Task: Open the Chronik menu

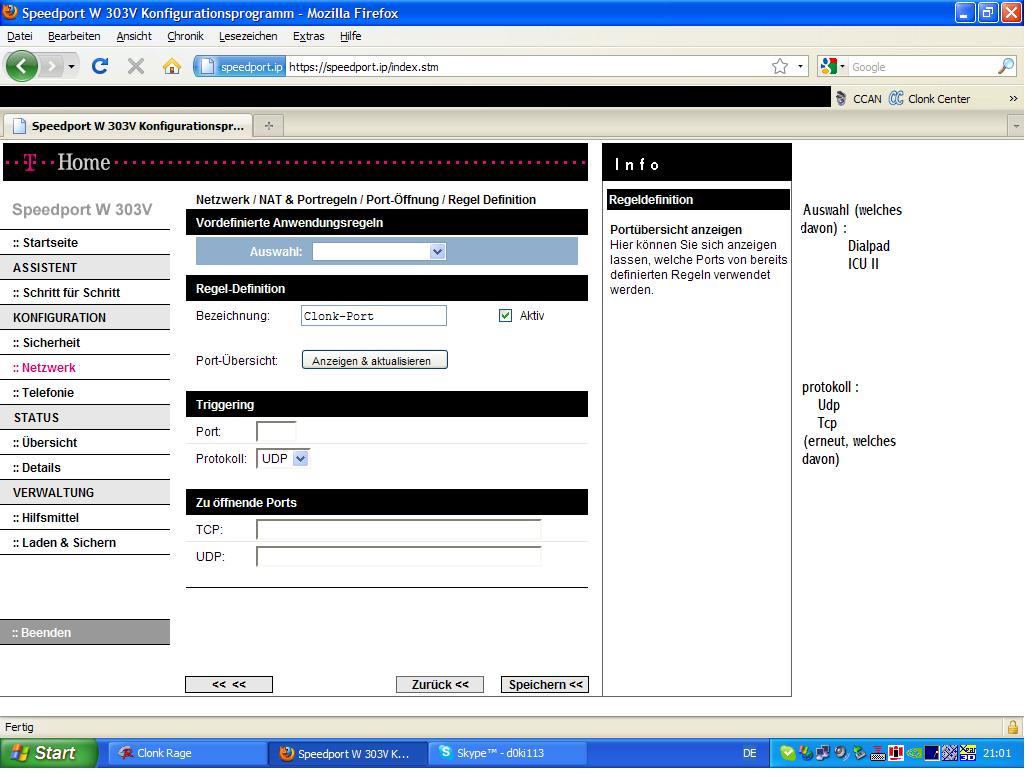Action: tap(185, 36)
